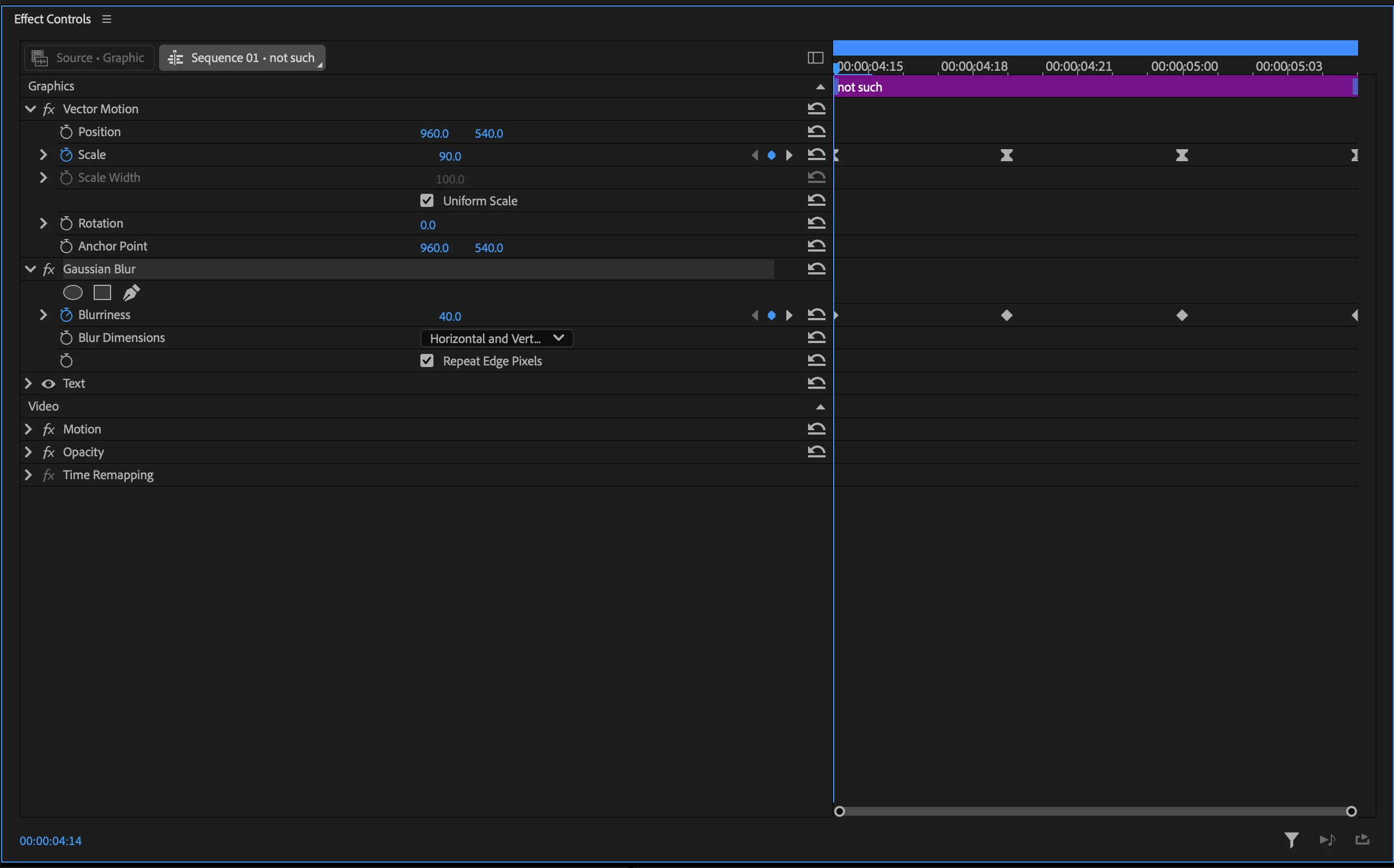
Task: Add or remove Blurriness keyframe
Action: pyautogui.click(x=771, y=315)
